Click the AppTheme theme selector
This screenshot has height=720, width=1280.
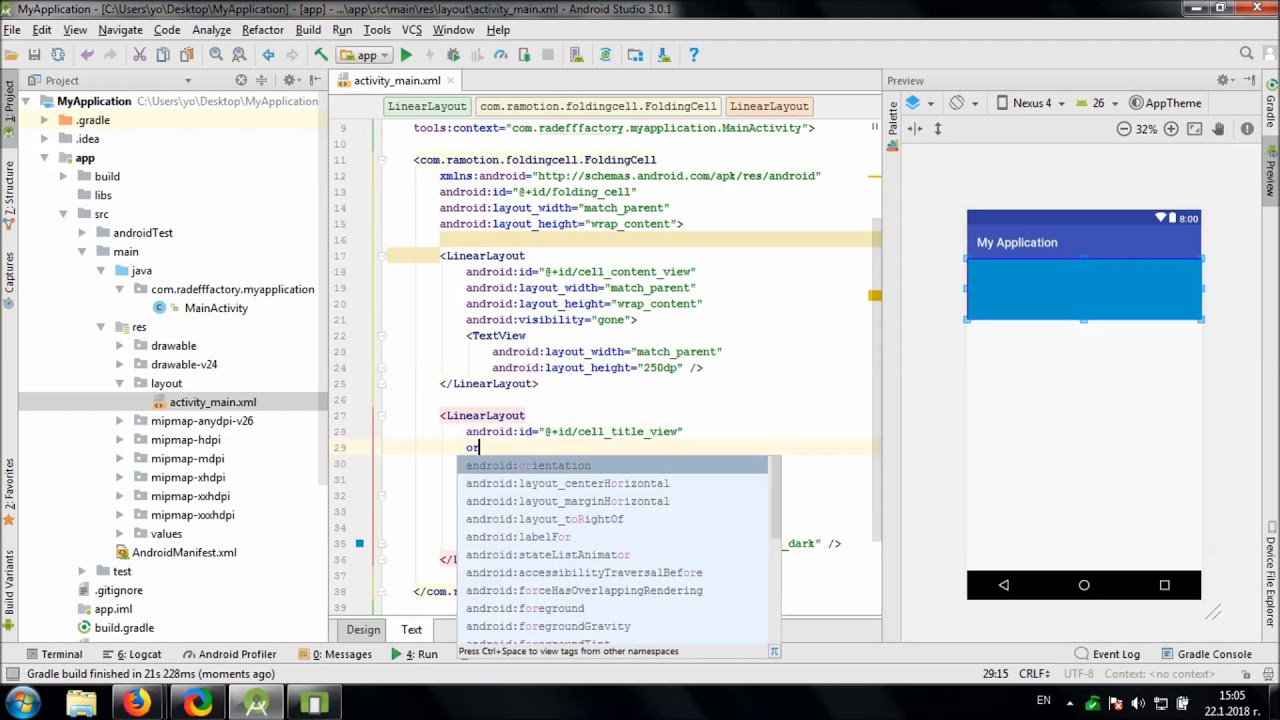(1165, 103)
